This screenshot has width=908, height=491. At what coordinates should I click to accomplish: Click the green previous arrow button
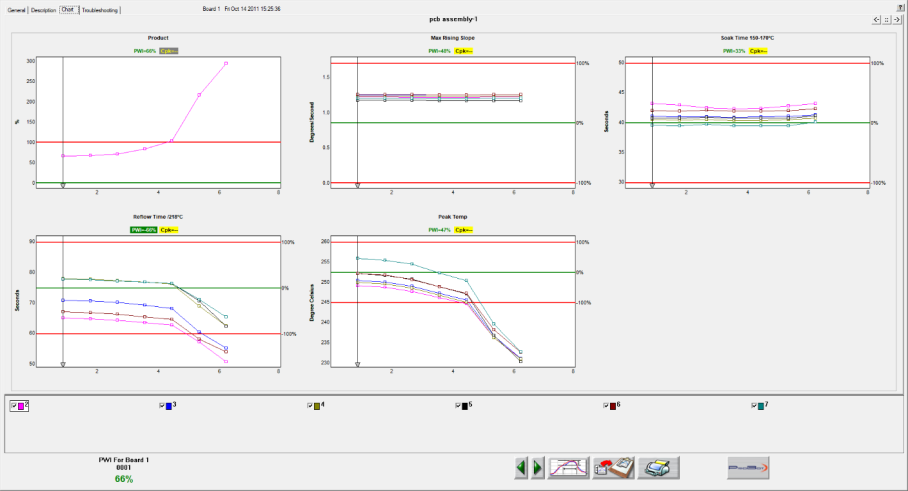tap(521, 467)
